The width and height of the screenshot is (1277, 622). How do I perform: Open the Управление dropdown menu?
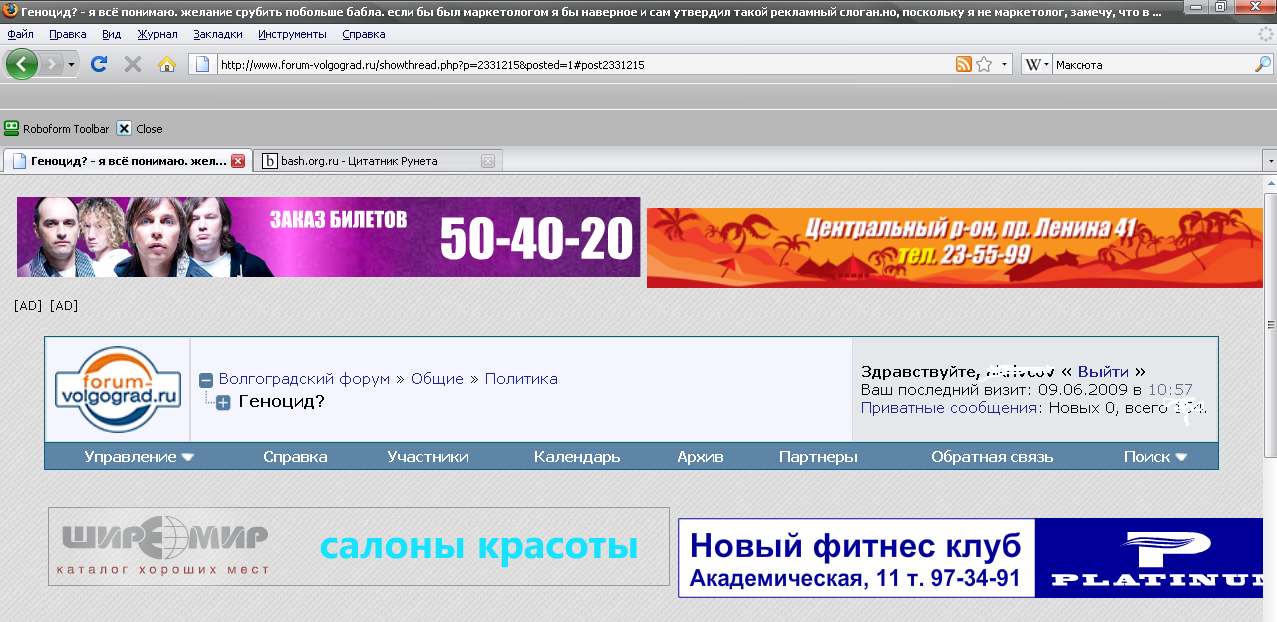139,457
